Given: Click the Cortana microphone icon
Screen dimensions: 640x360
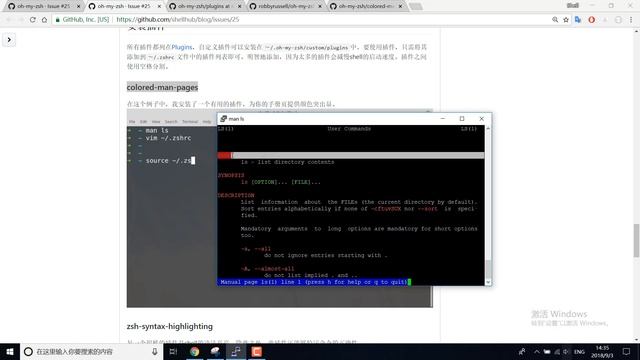Looking at the screenshot, I should point(155,351).
